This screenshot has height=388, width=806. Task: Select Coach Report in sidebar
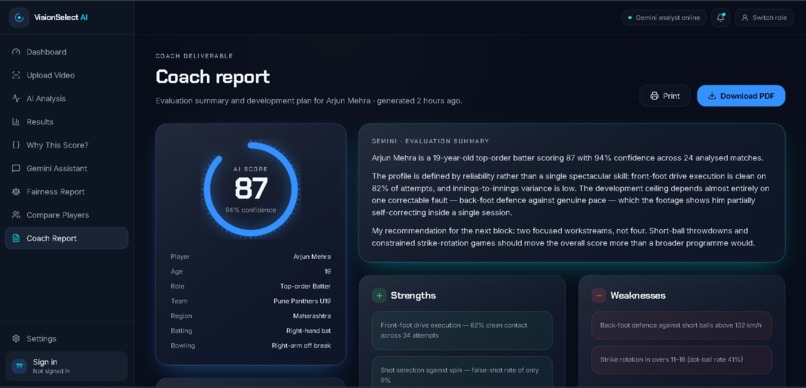(x=66, y=238)
